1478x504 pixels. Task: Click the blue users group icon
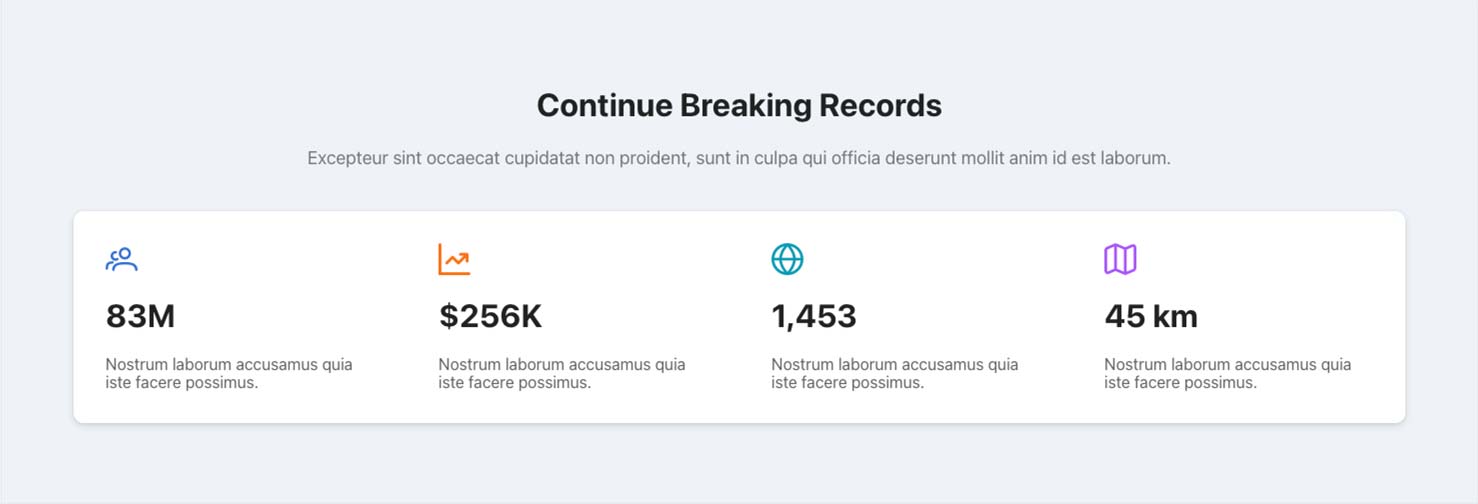pyautogui.click(x=121, y=260)
